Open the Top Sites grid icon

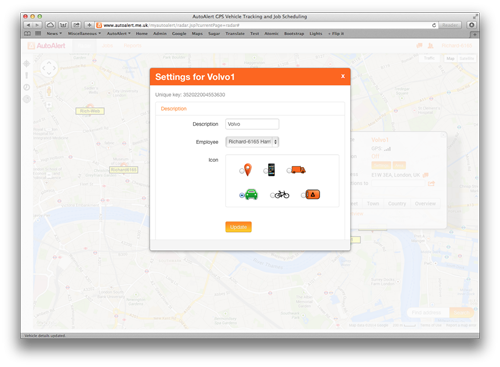coord(38,33)
